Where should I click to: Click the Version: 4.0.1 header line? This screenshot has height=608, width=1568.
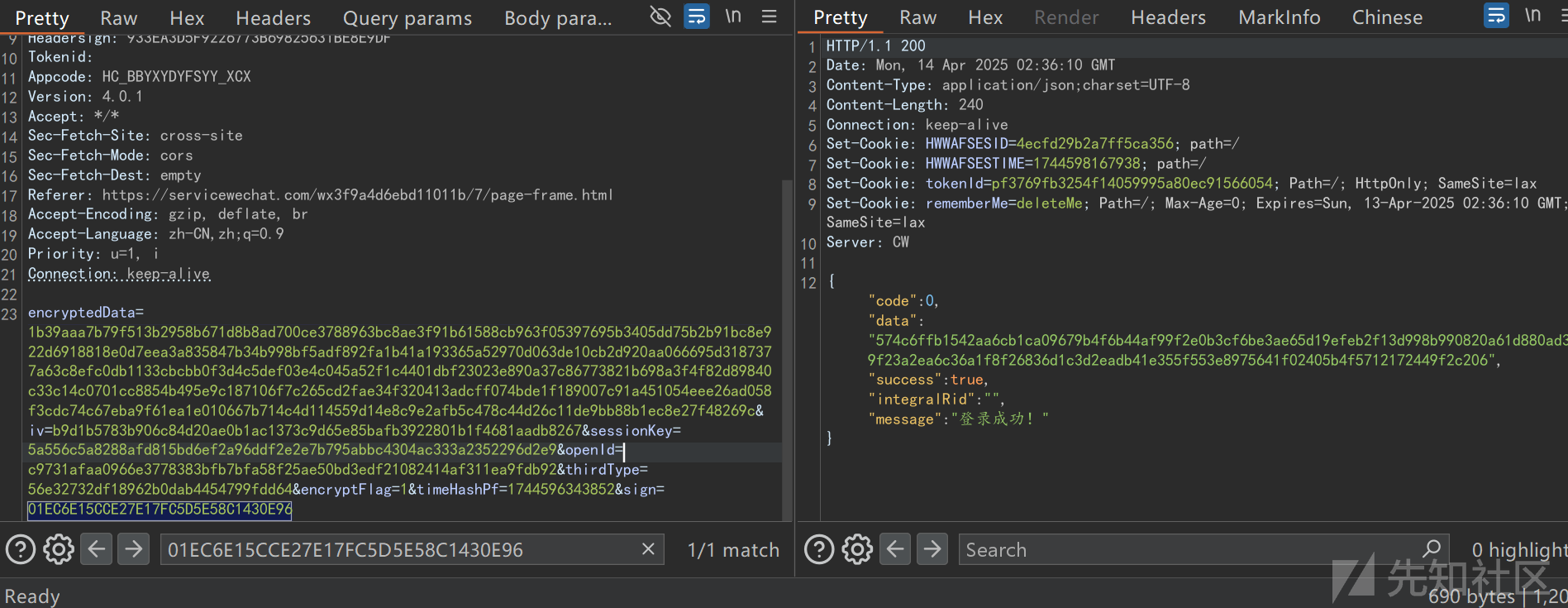tap(86, 96)
